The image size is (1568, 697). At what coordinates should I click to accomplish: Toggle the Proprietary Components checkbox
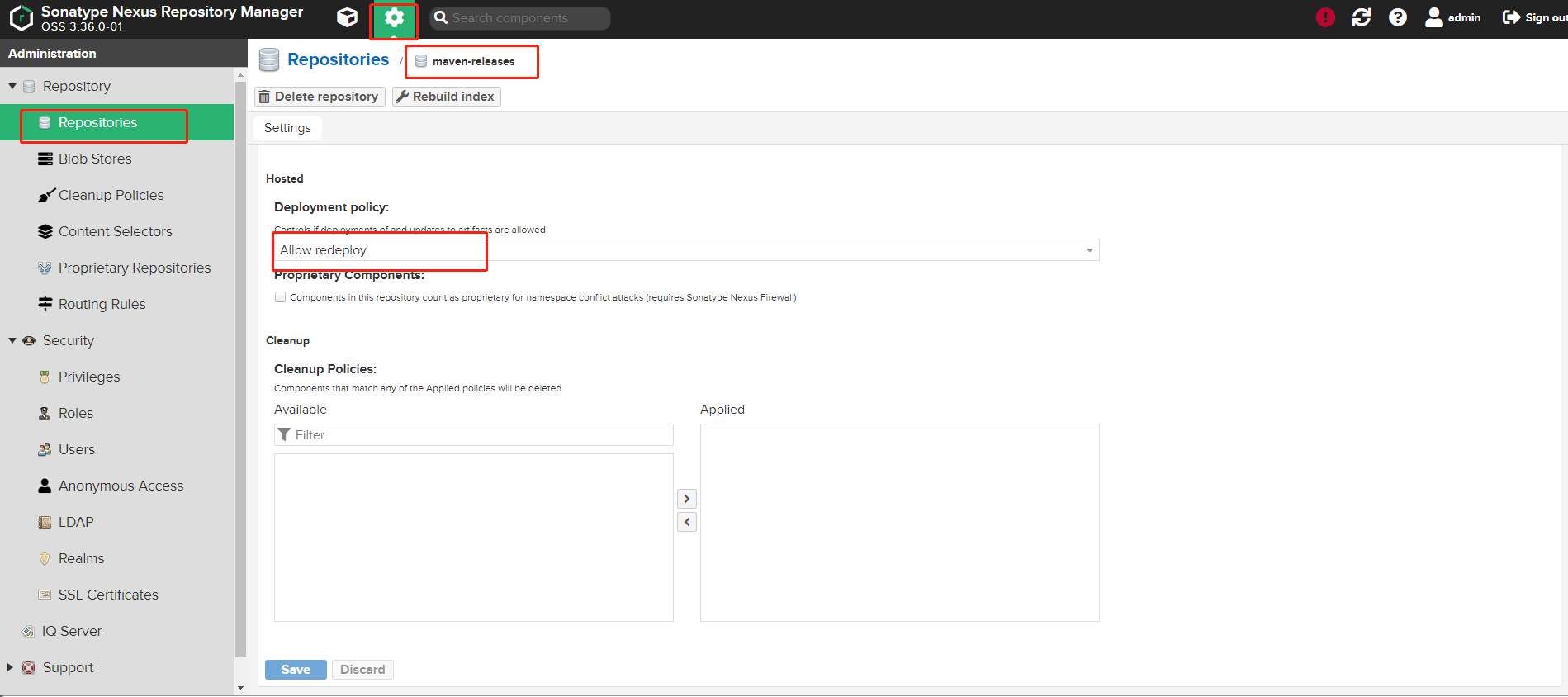tap(281, 297)
